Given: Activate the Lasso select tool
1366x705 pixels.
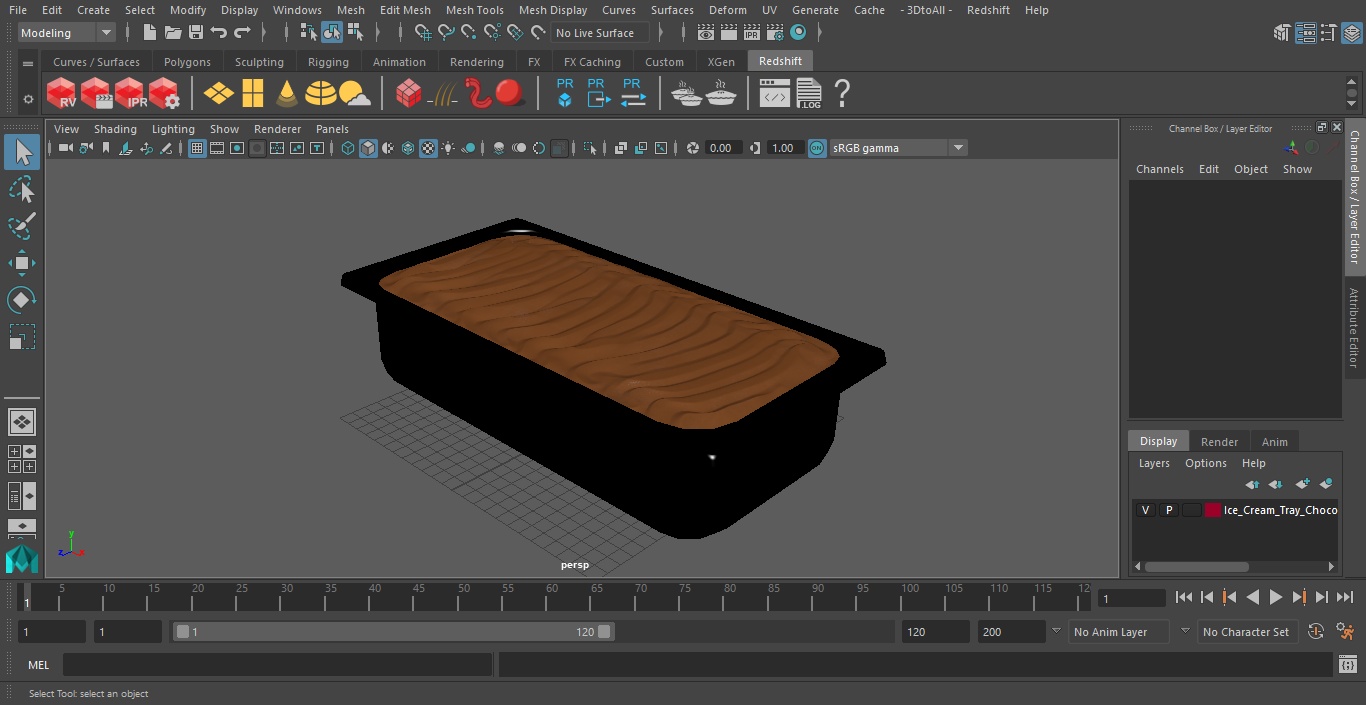Looking at the screenshot, I should point(22,190).
